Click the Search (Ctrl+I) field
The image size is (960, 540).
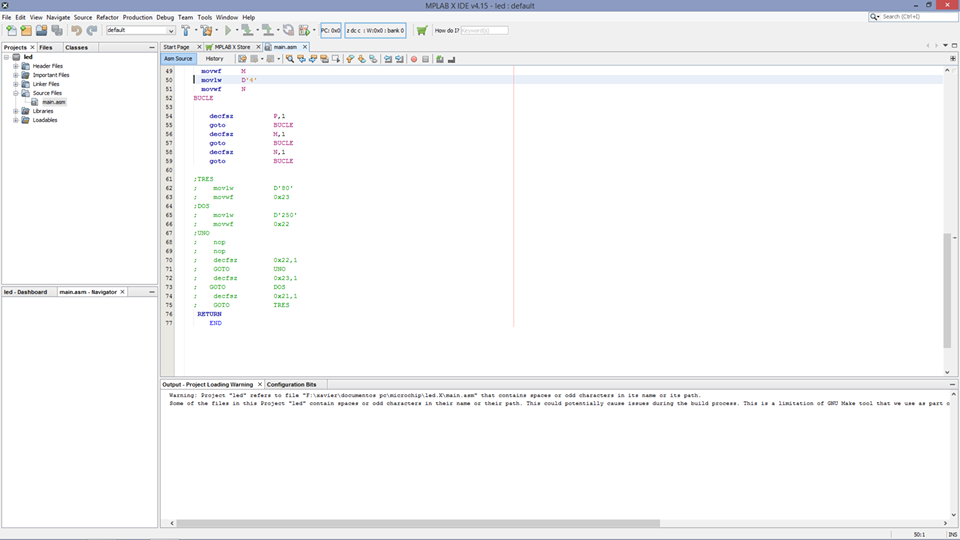[917, 17]
